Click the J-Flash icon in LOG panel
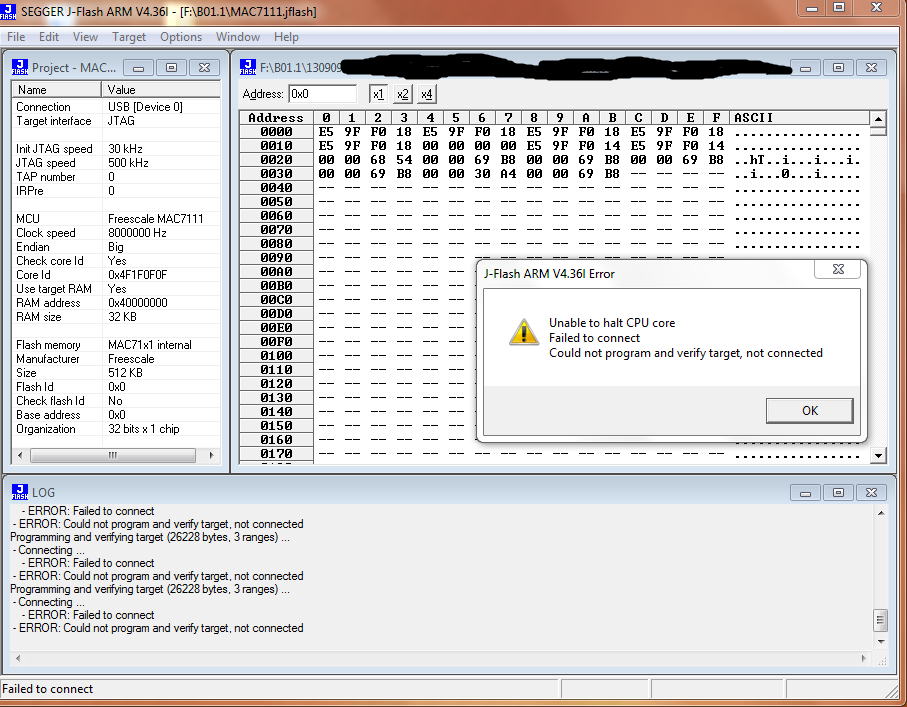 click(20, 492)
